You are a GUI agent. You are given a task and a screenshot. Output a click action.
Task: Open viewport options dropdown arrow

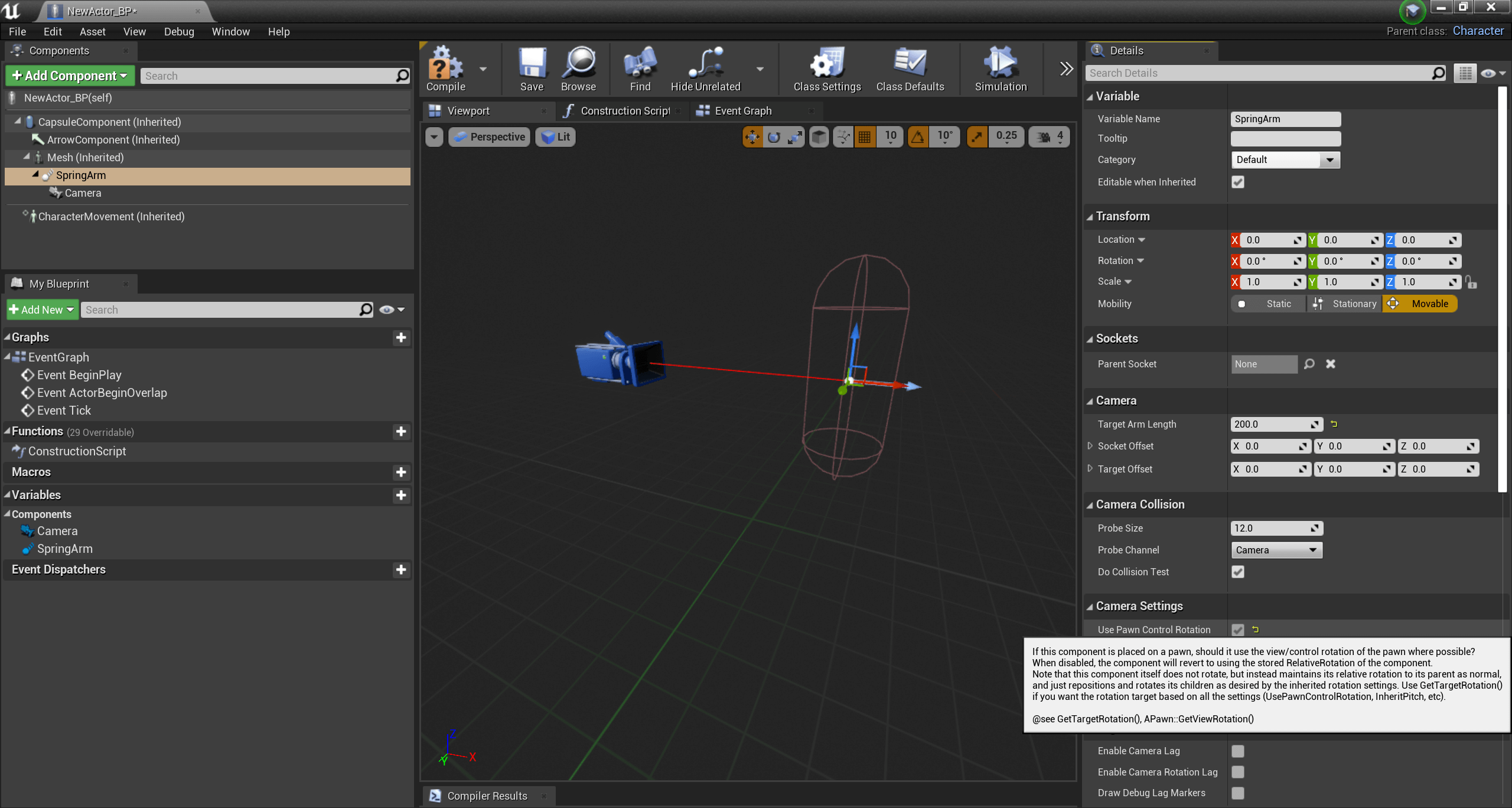pyautogui.click(x=434, y=137)
